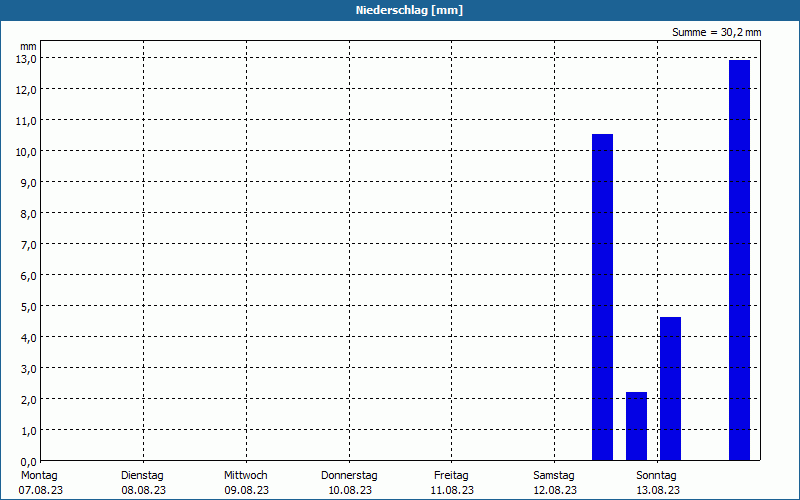Click the 'Freitag' axis label

point(451,475)
